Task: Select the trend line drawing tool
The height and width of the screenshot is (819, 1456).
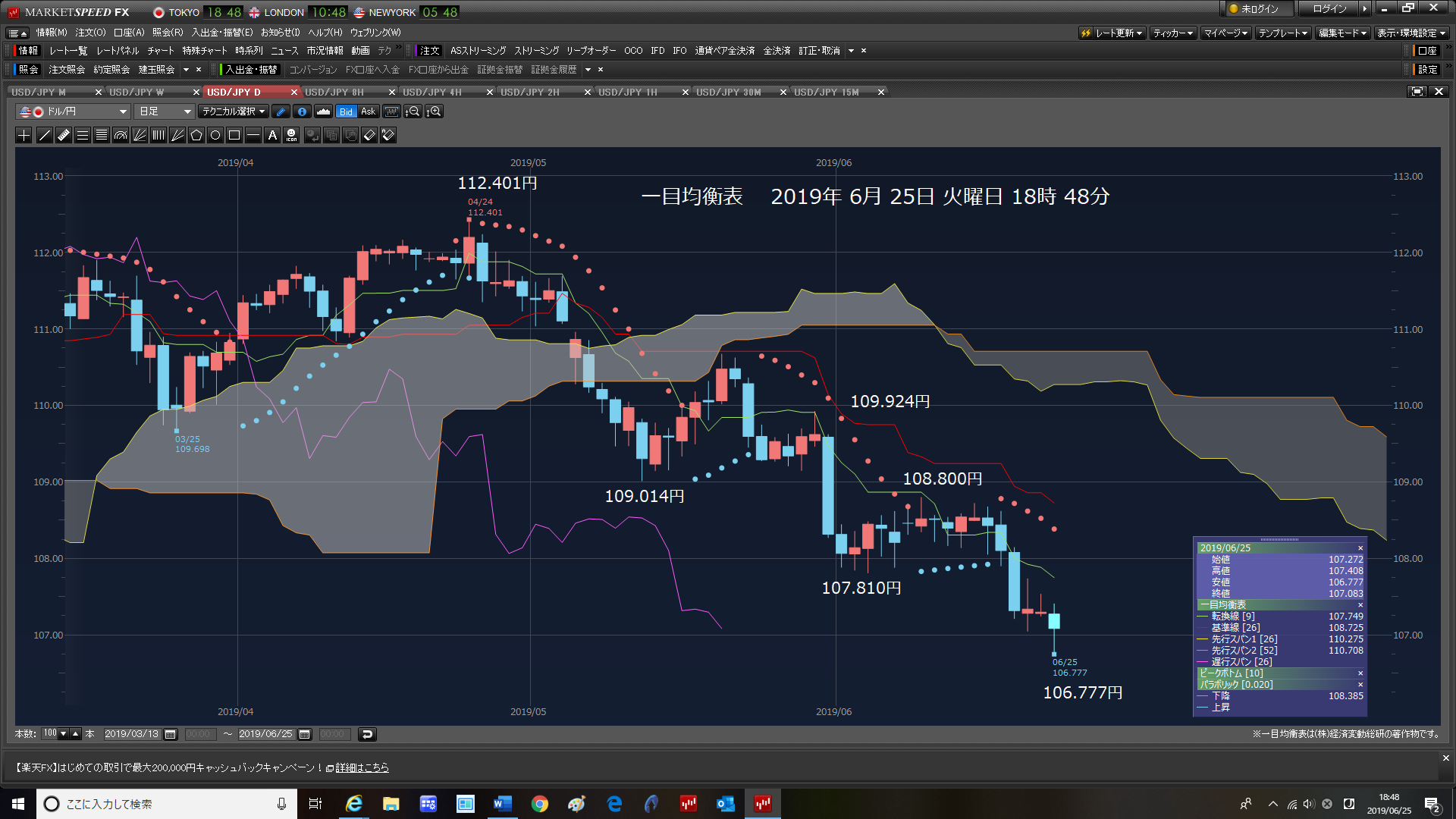Action: pos(45,135)
